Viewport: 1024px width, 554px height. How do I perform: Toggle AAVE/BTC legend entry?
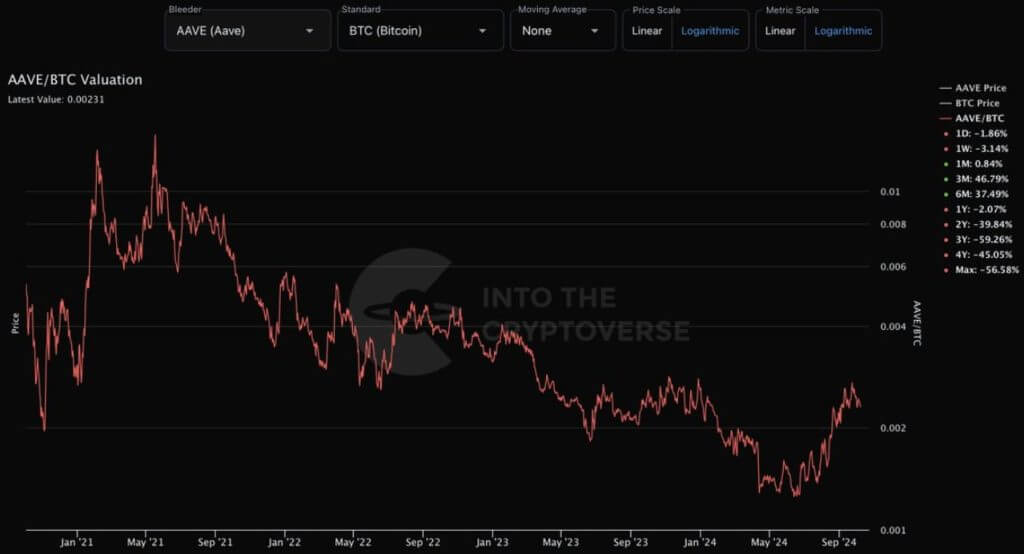point(972,118)
